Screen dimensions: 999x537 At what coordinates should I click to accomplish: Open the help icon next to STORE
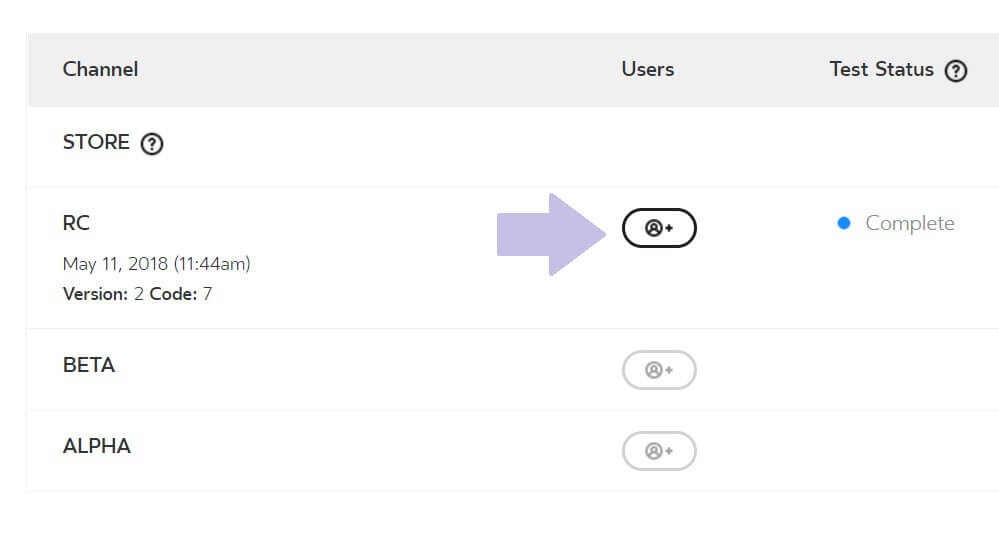[152, 143]
